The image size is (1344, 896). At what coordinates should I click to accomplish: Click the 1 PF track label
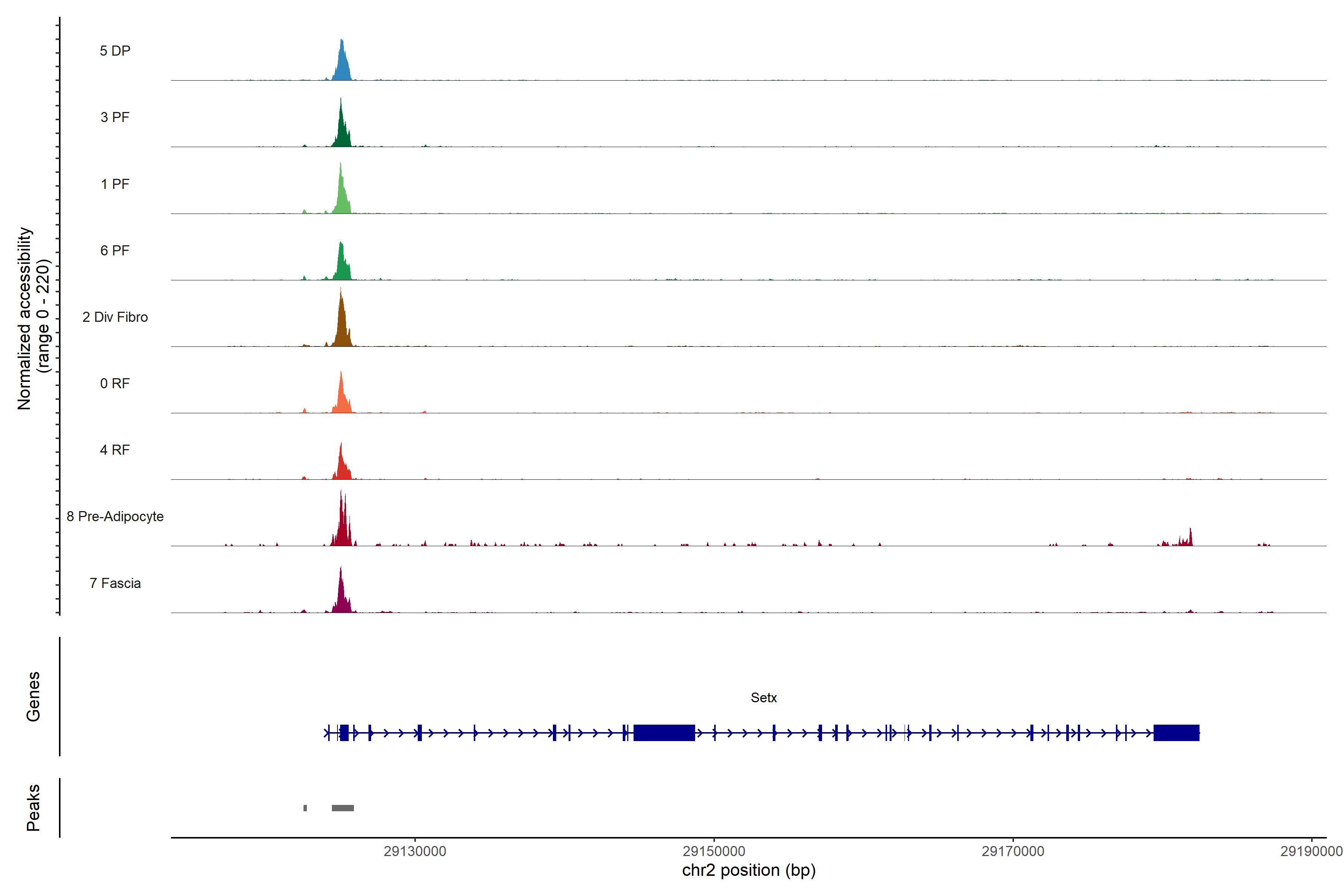[115, 184]
